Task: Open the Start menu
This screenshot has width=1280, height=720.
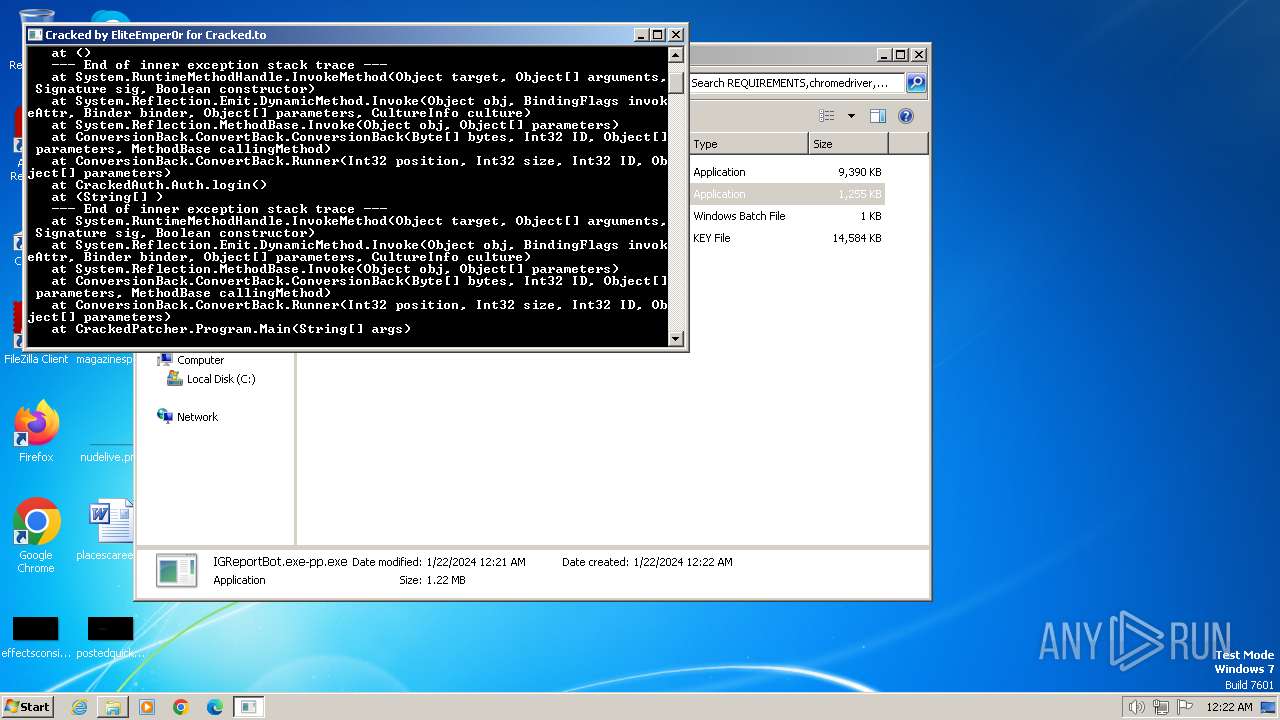Action: [28, 707]
